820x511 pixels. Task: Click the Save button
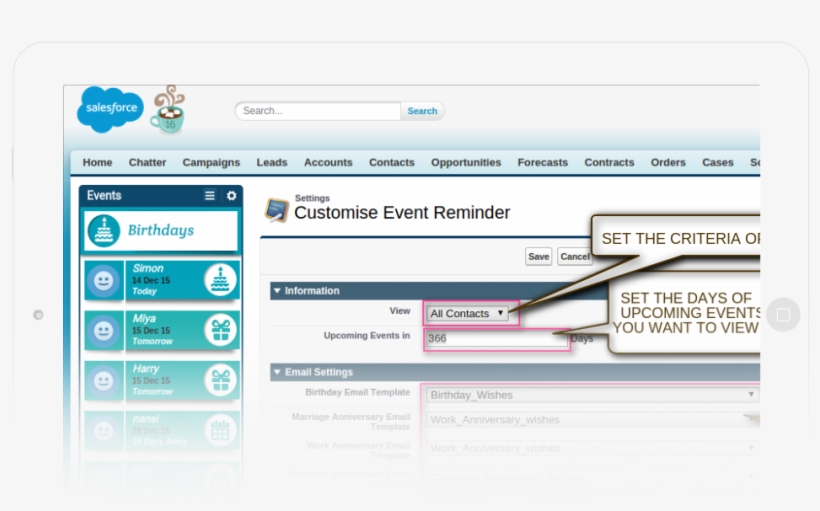point(539,256)
